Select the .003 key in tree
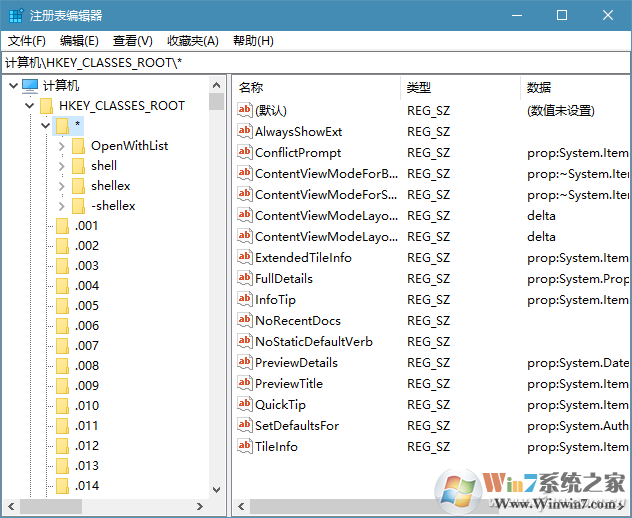Screen dimensions: 632x518 coord(87,266)
